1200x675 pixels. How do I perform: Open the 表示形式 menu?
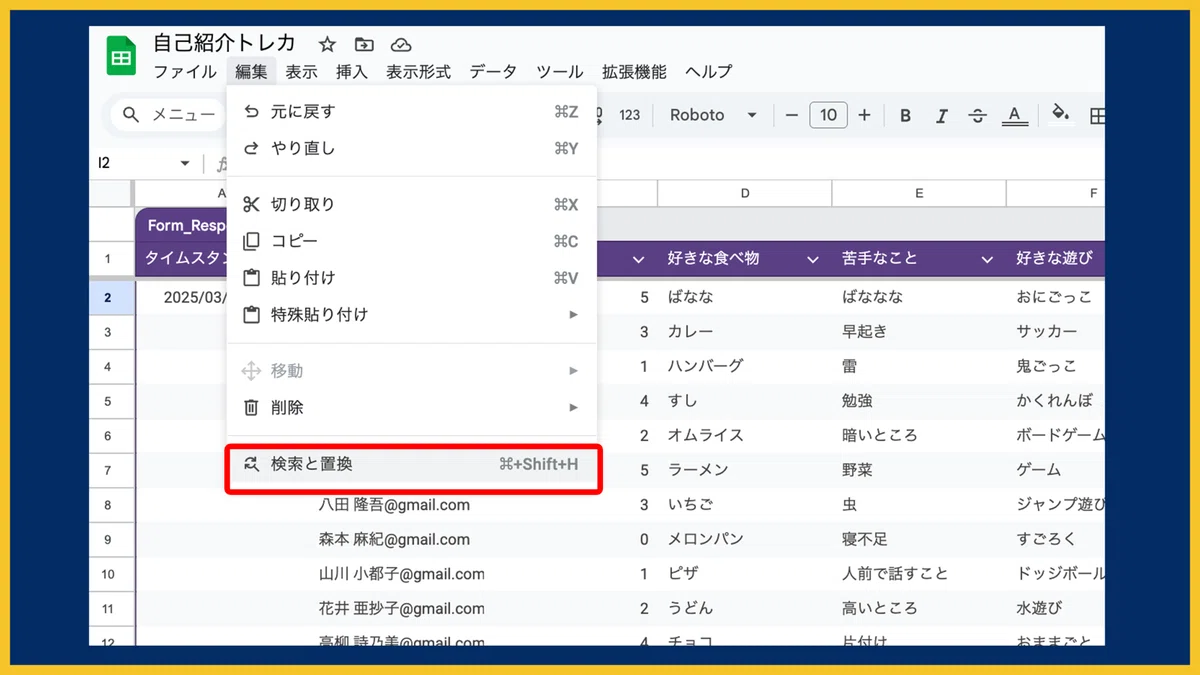[419, 72]
